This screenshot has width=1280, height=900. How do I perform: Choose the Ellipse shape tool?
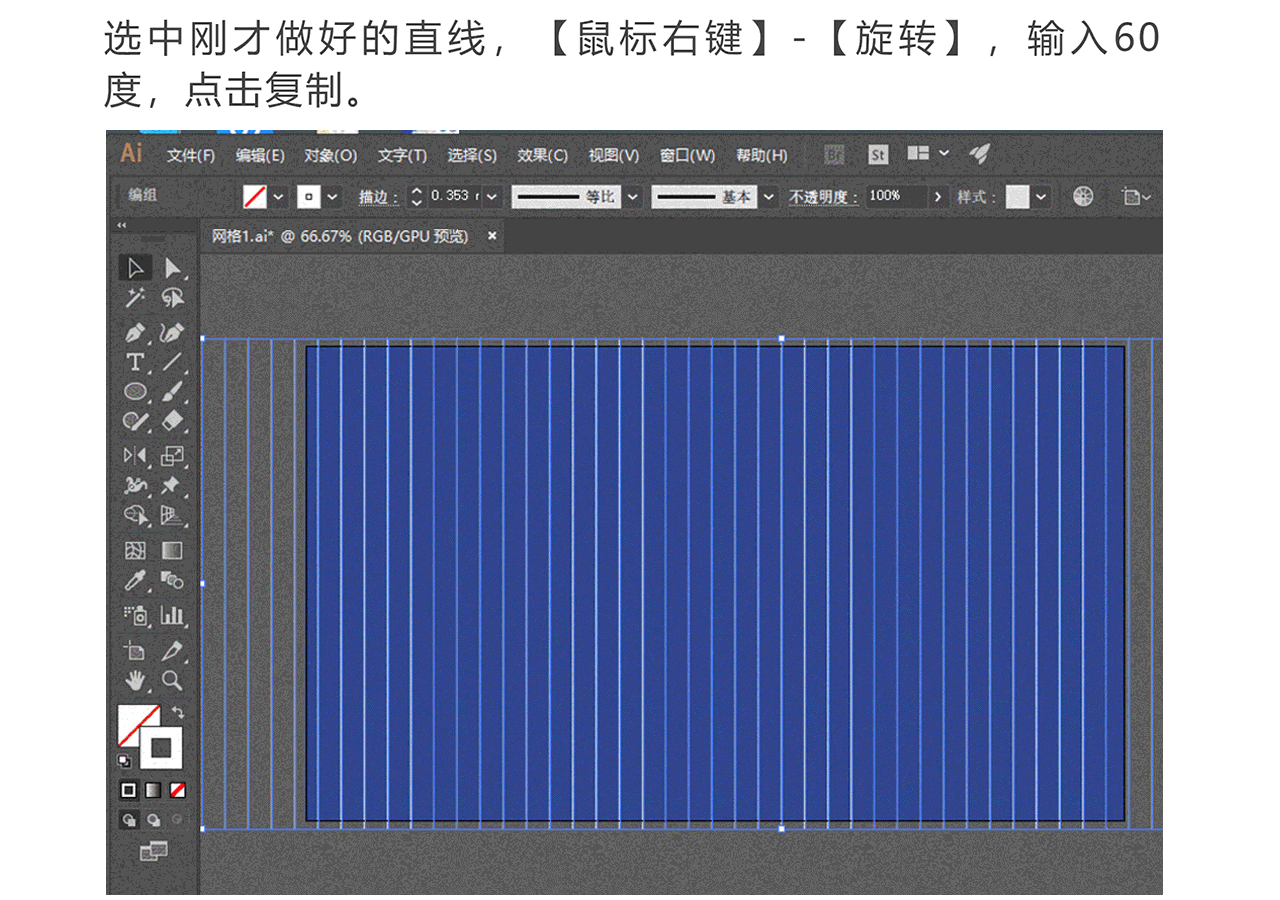135,391
